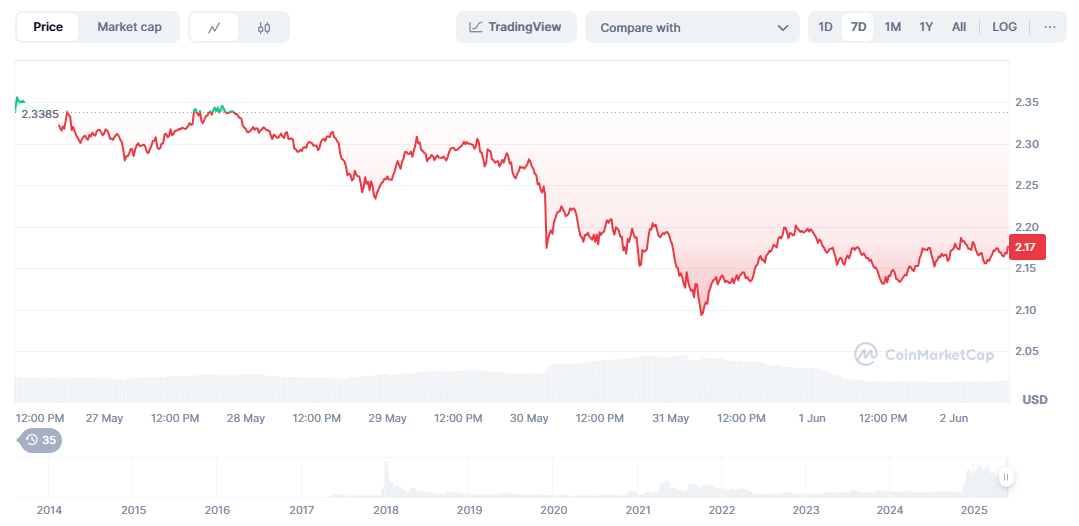Screen dimensions: 1079x526
Task: Click the 31 May low point on chart
Action: pyautogui.click(x=702, y=314)
